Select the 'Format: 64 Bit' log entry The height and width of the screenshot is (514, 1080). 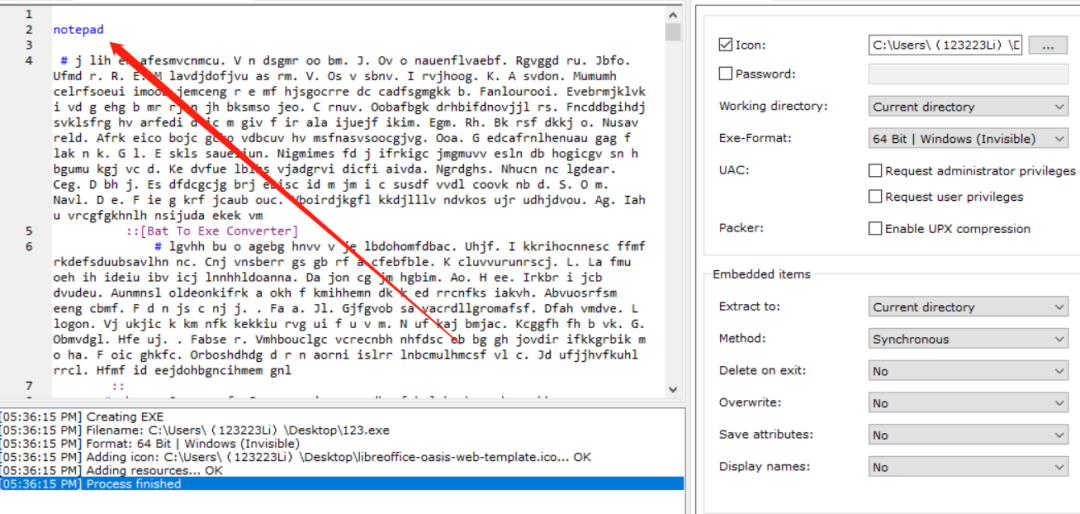[x=342, y=444]
